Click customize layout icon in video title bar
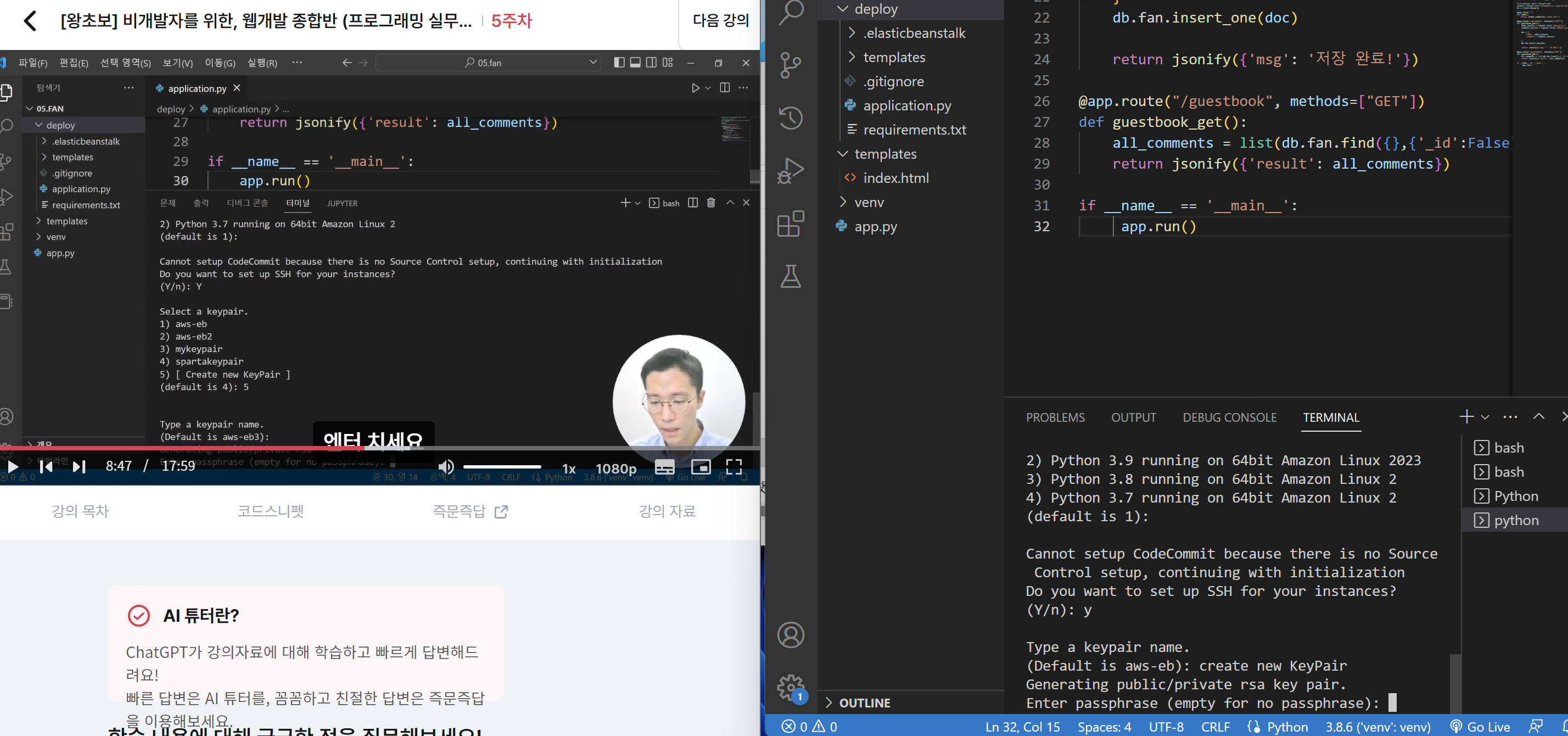 pyautogui.click(x=668, y=62)
